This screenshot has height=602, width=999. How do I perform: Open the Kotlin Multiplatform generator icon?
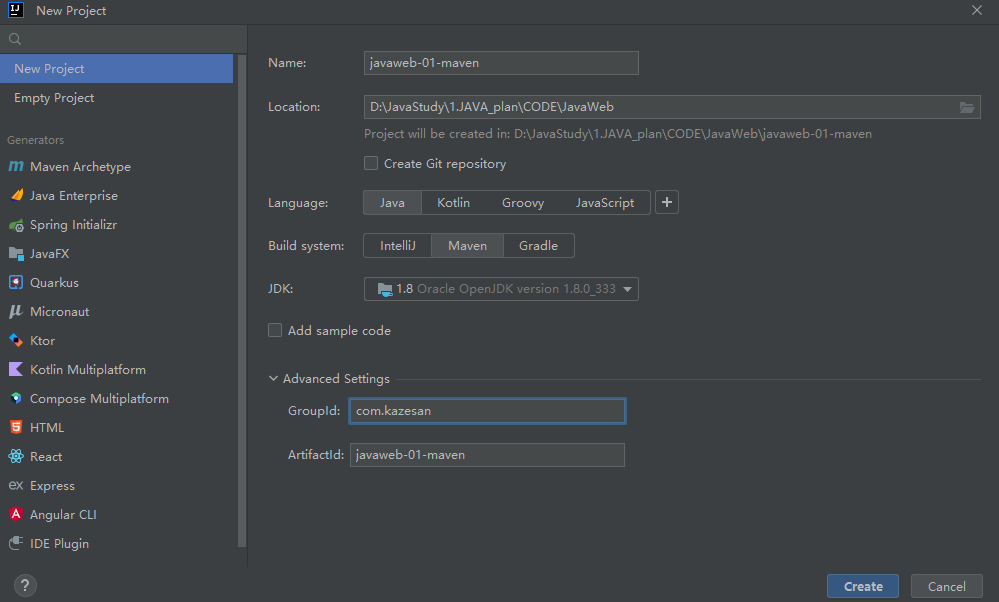[16, 370]
